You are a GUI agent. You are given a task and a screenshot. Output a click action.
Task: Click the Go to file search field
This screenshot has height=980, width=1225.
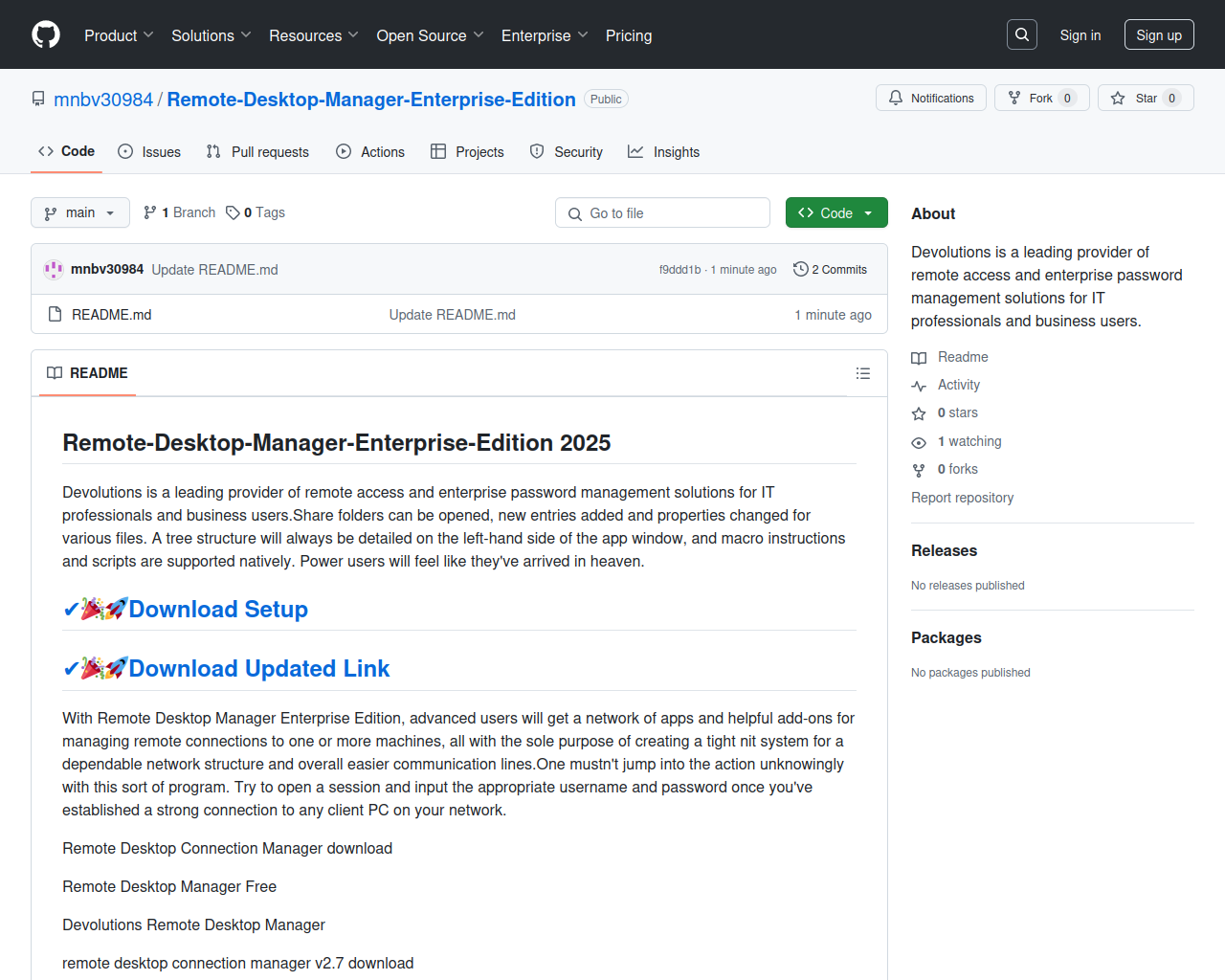(x=662, y=212)
